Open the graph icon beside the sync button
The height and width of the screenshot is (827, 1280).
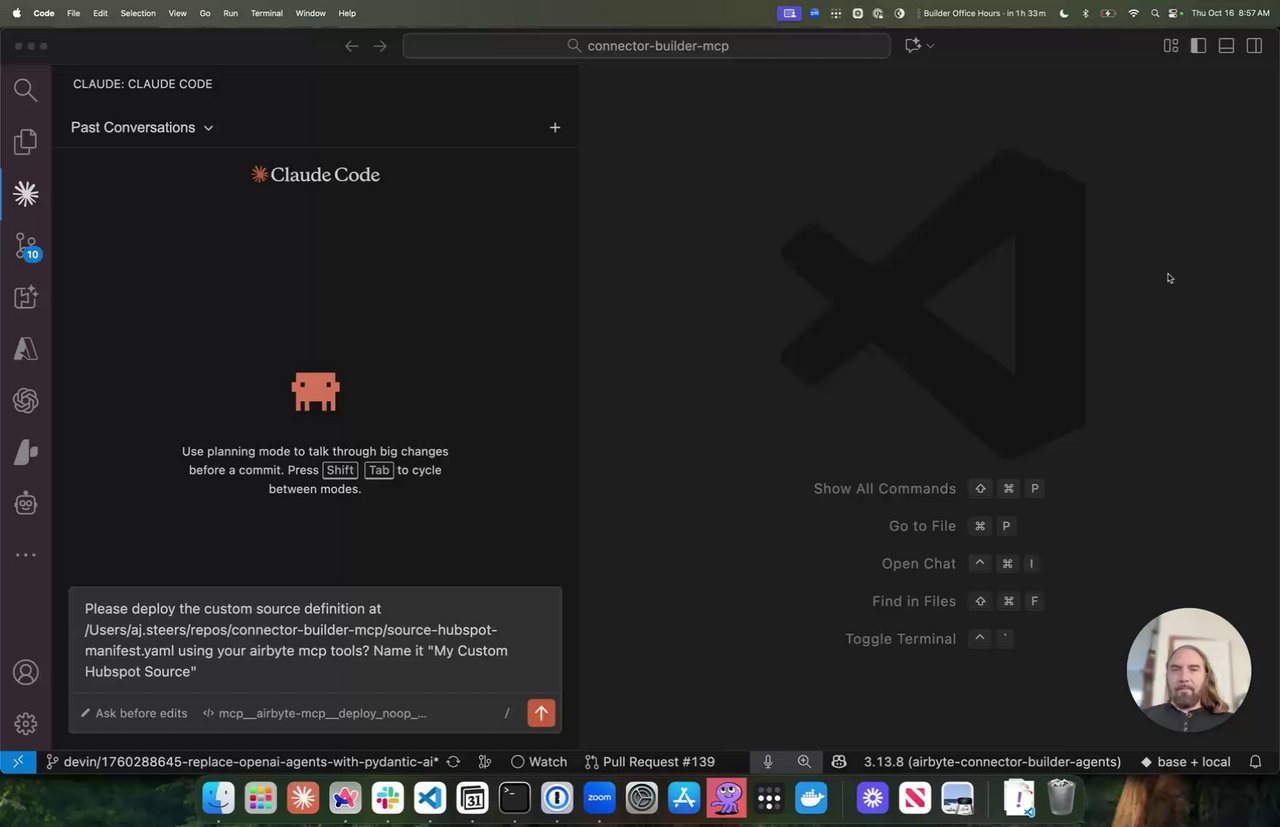coord(486,762)
